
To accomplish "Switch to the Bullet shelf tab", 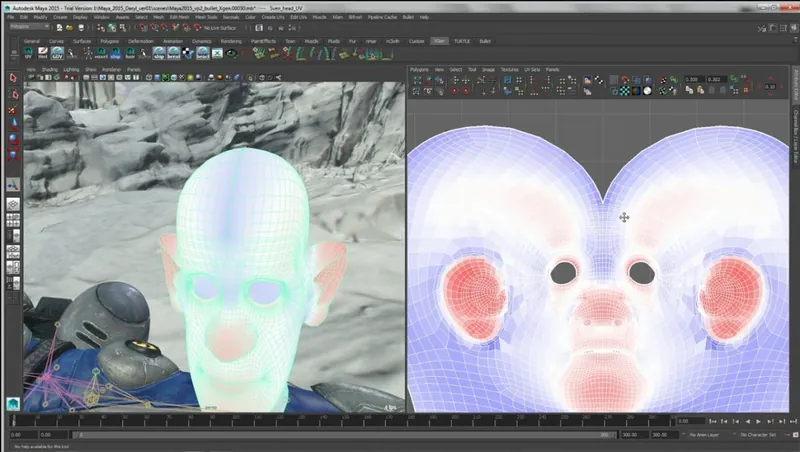I will point(485,41).
